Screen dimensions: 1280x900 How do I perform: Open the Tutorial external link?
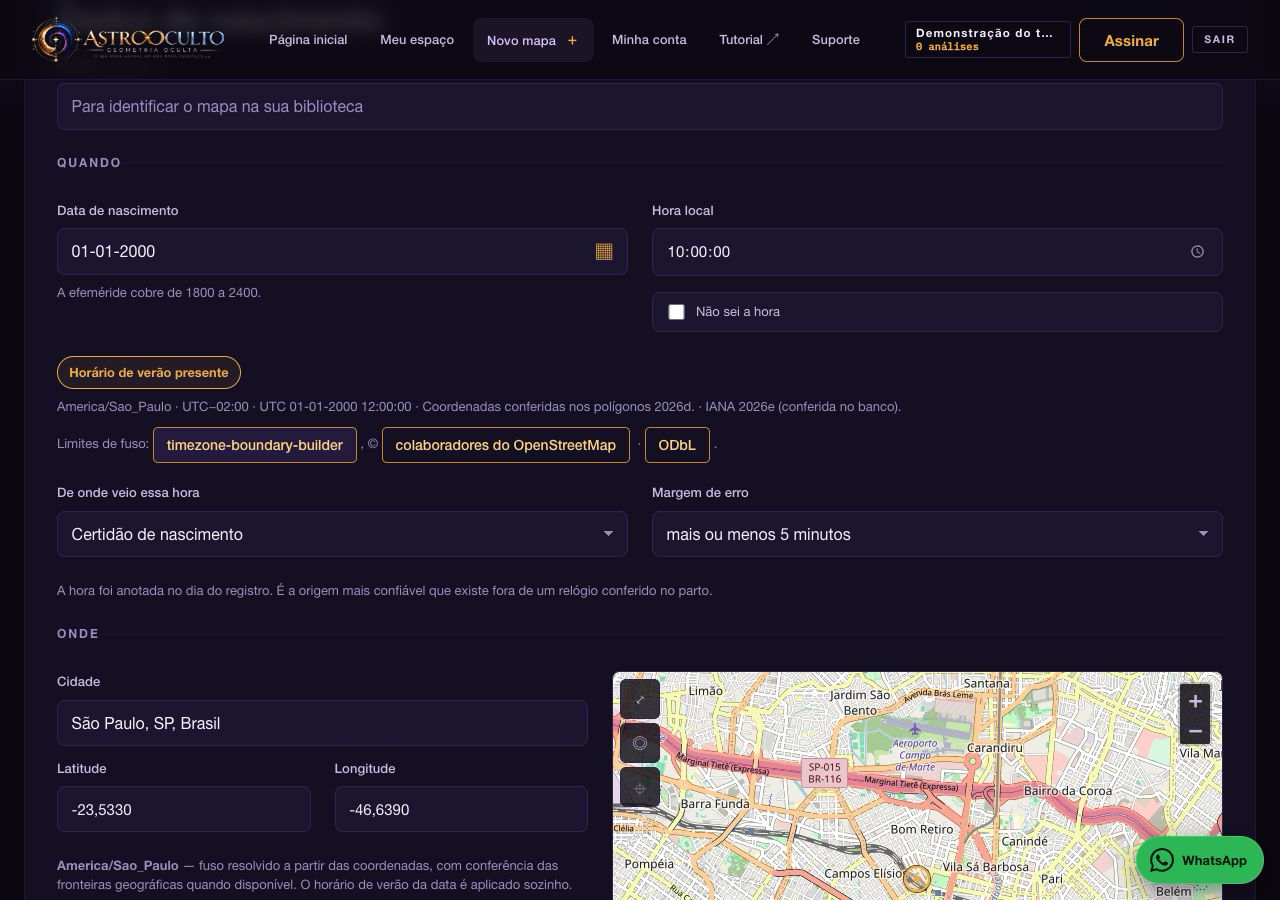coord(749,40)
